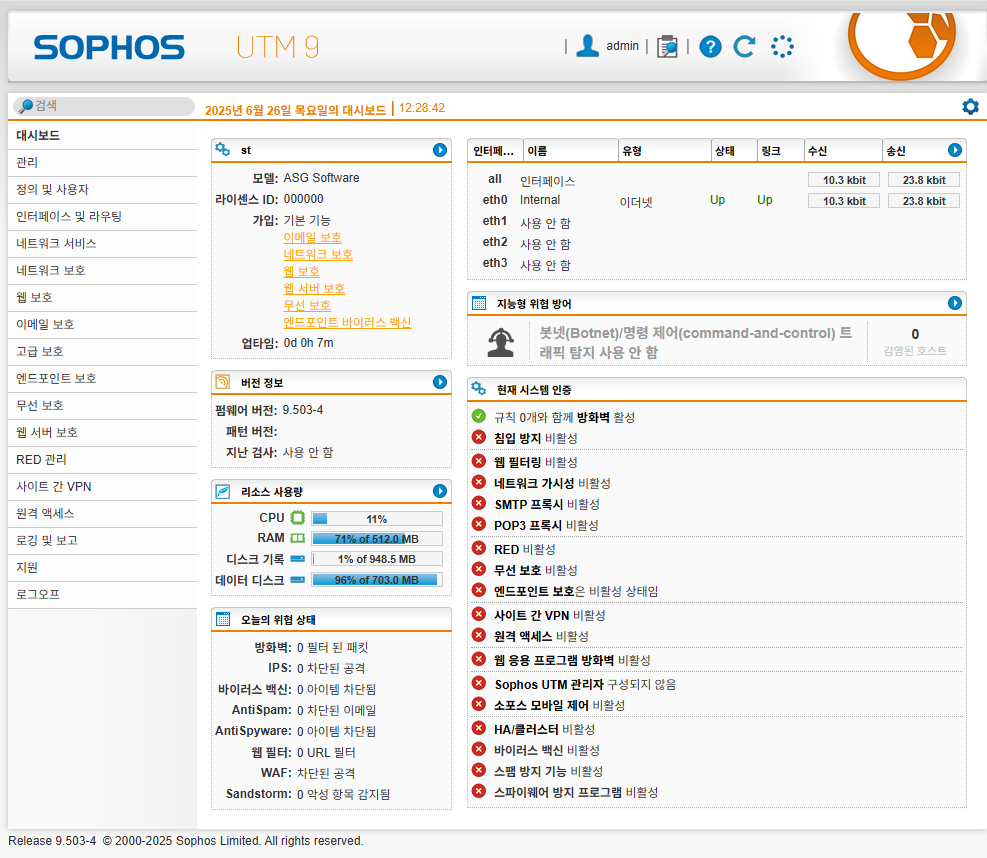
Task: Click the 오늘의 위협 상태 calendar icon
Action: [223, 619]
